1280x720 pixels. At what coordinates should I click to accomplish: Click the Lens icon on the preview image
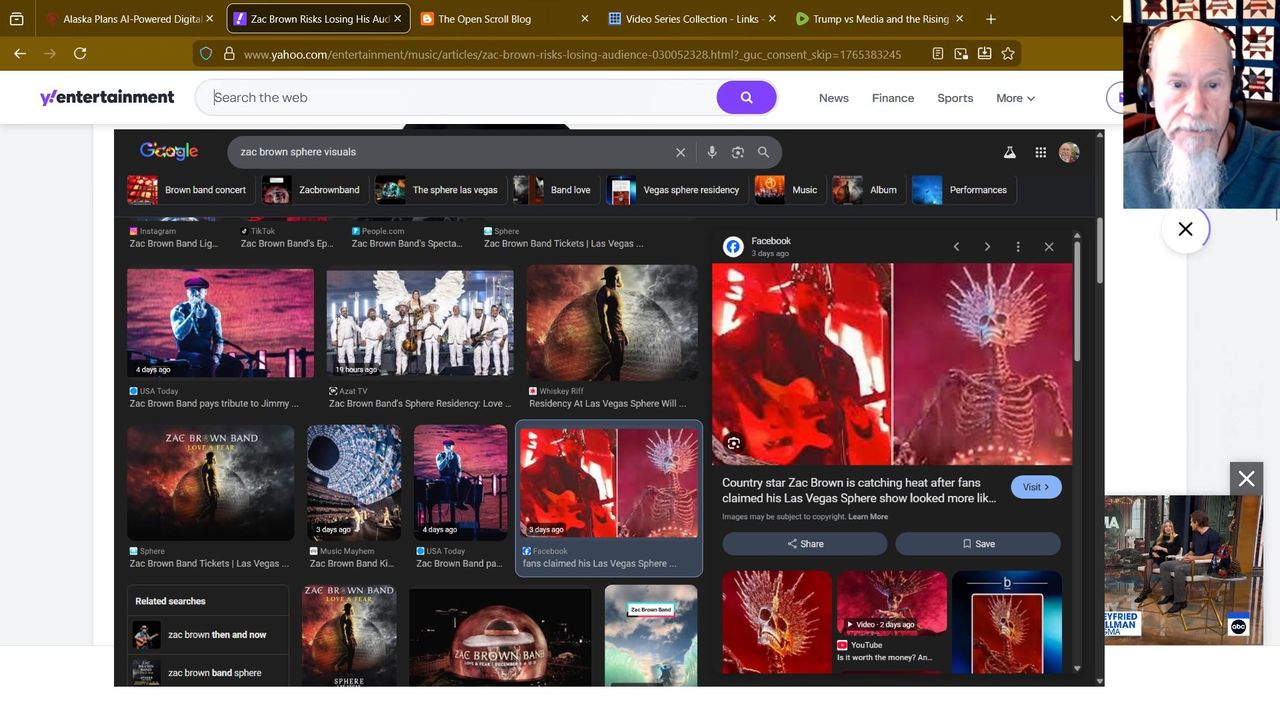point(734,443)
